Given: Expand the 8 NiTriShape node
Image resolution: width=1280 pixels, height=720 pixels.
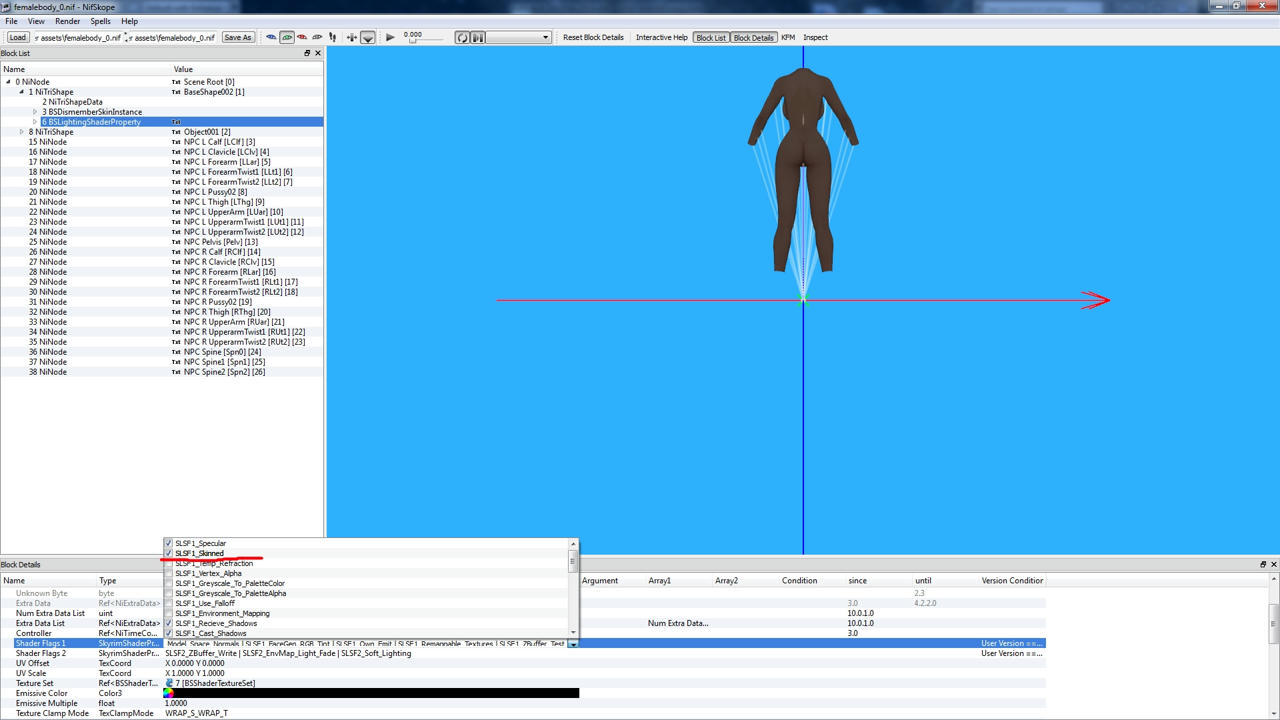Looking at the screenshot, I should [22, 132].
